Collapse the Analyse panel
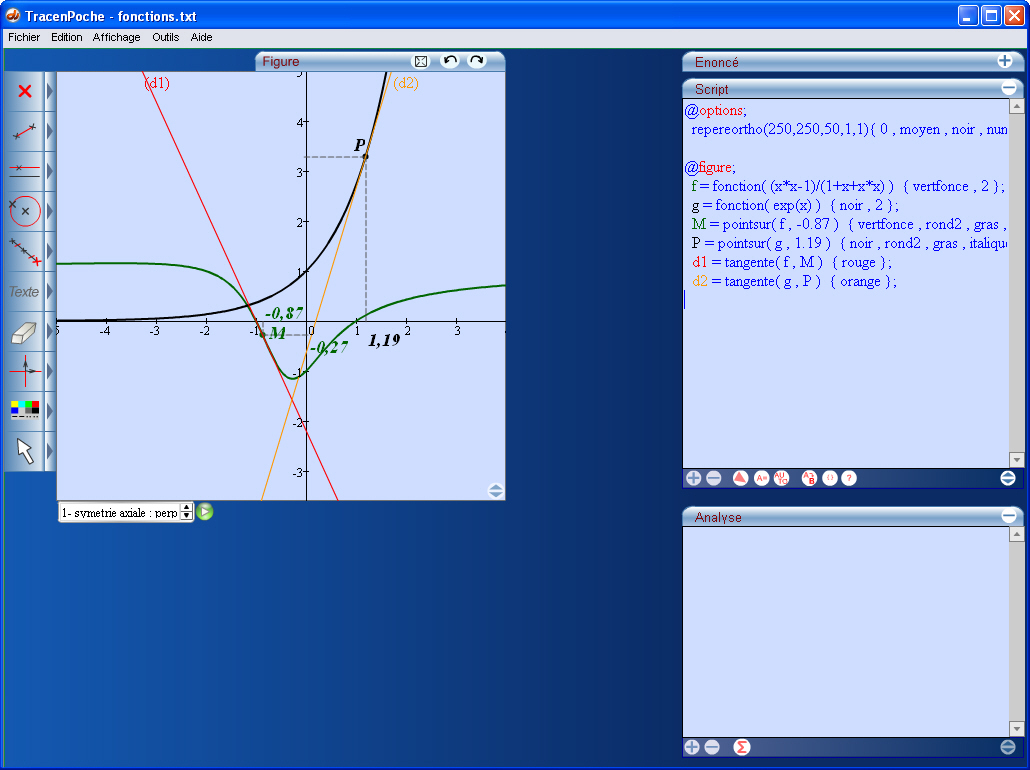This screenshot has width=1030, height=770. pyautogui.click(x=1008, y=517)
